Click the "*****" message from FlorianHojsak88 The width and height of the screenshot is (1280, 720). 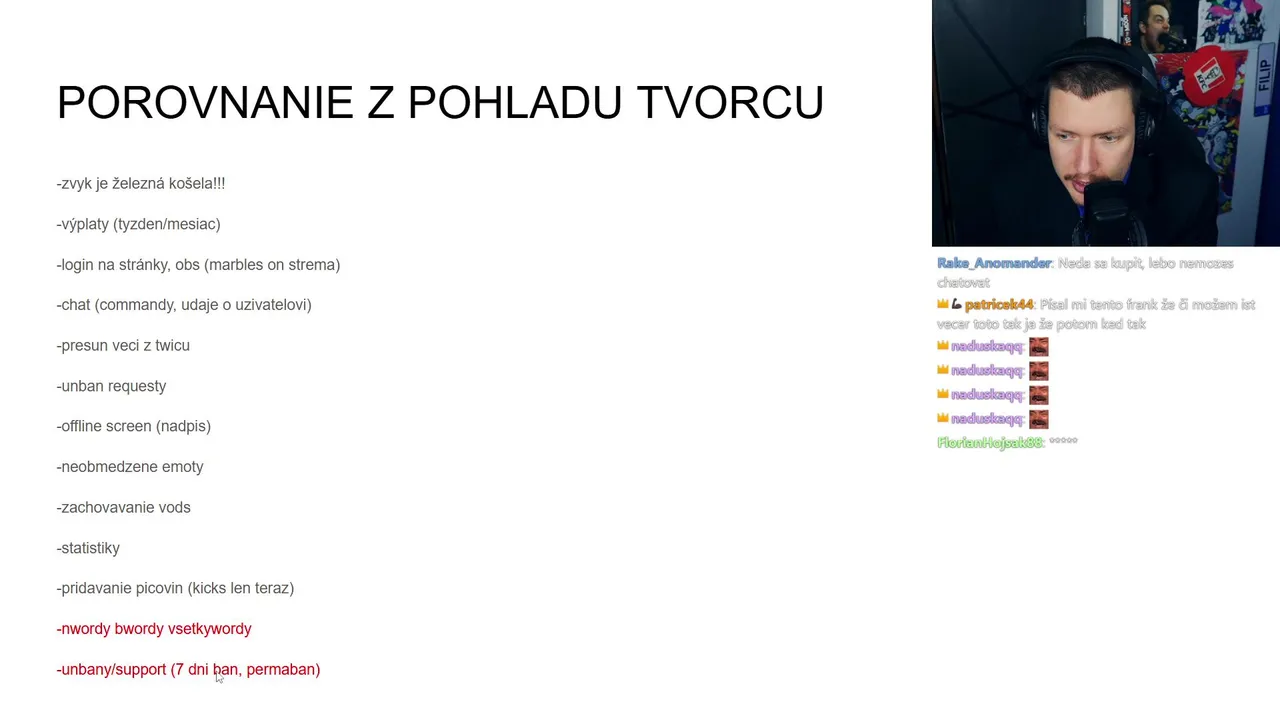[1063, 441]
